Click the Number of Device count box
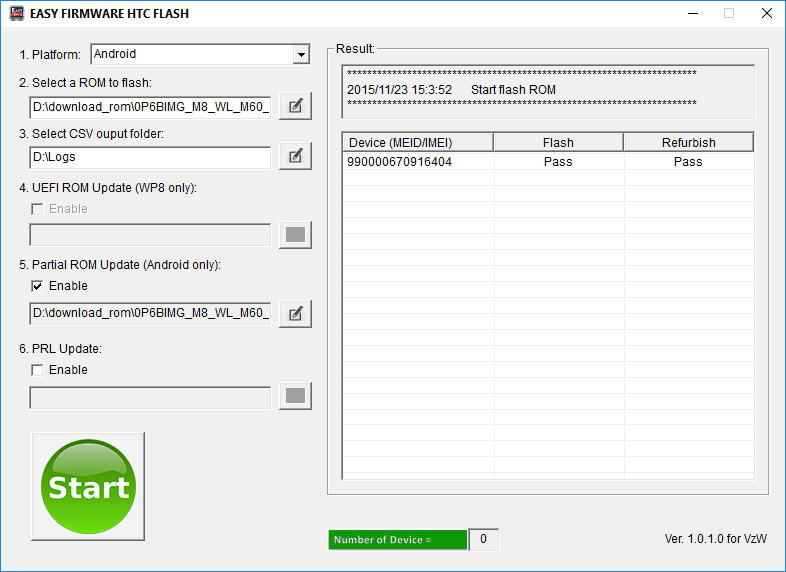The height and width of the screenshot is (572, 786). (x=484, y=539)
